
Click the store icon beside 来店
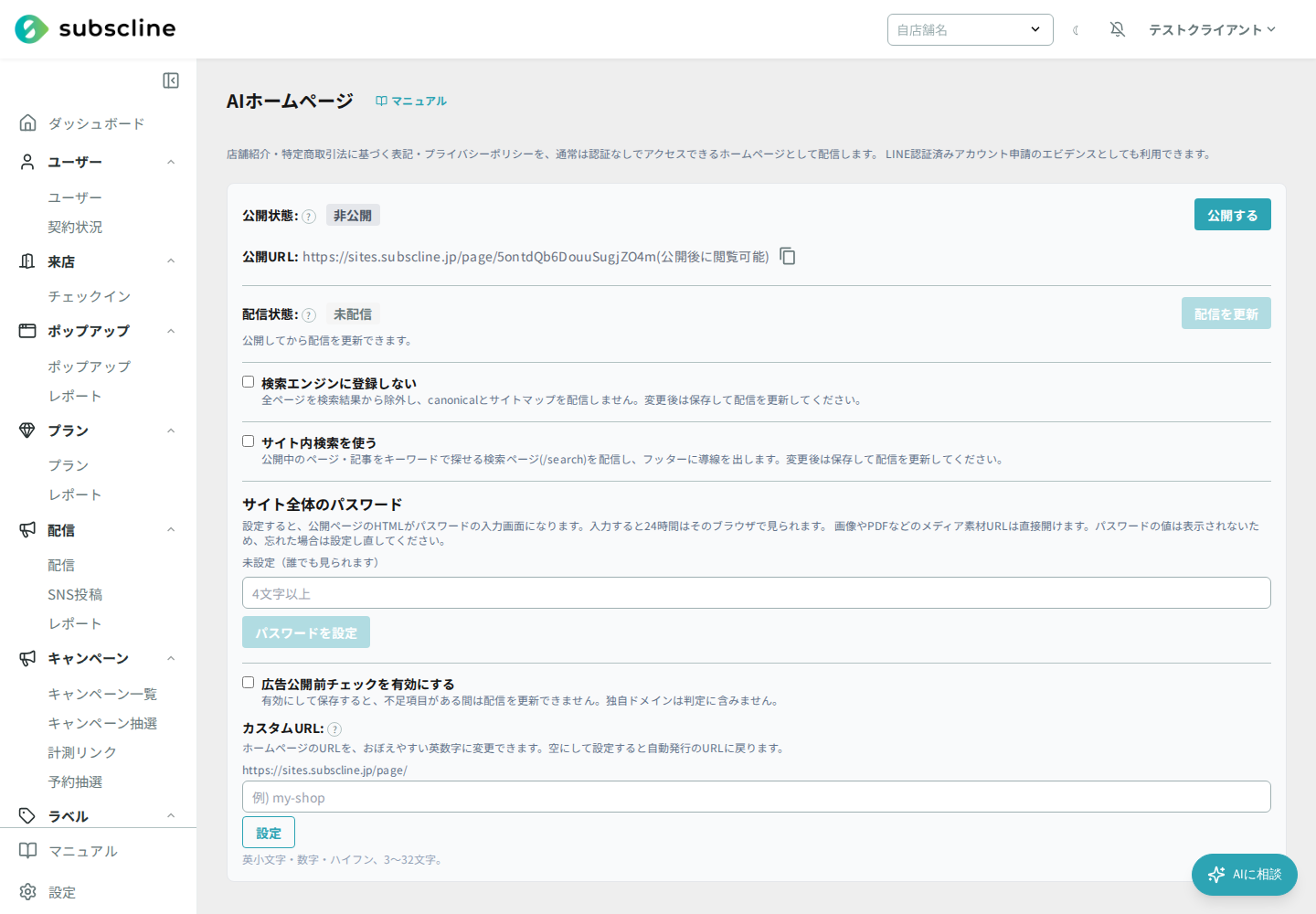tap(28, 261)
